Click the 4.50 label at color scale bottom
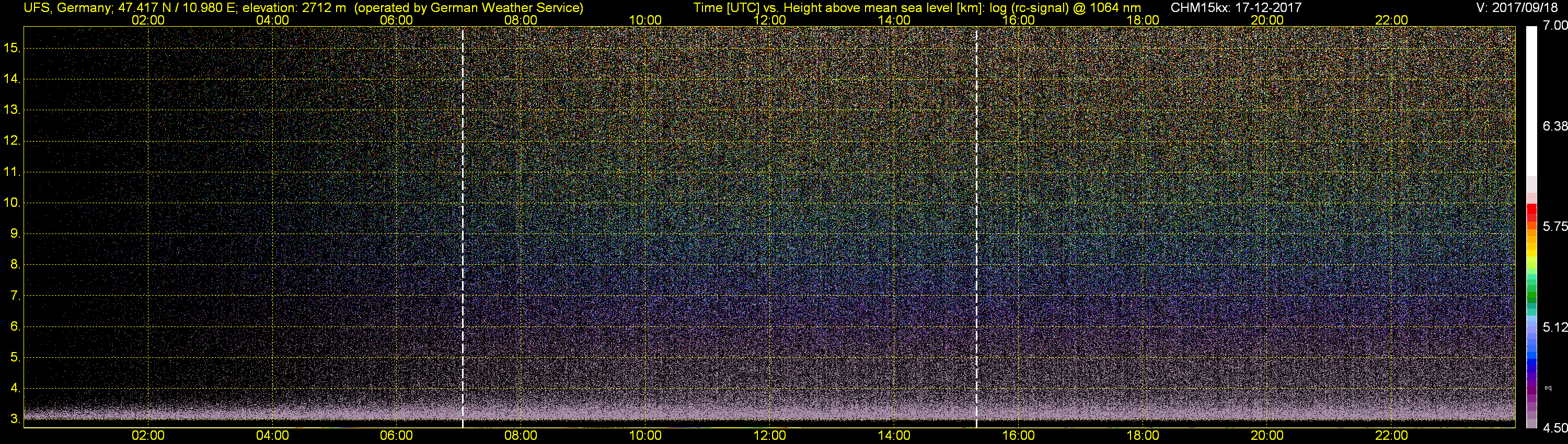Image resolution: width=1568 pixels, height=444 pixels. [x=1555, y=428]
